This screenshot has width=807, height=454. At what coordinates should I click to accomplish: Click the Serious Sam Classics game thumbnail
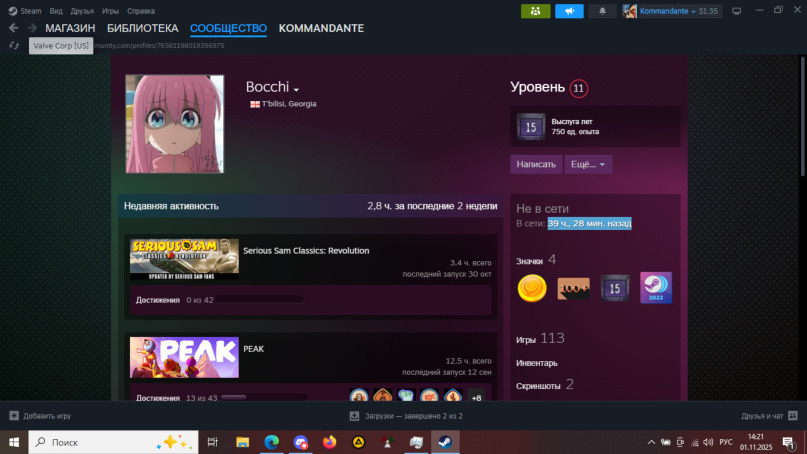click(184, 256)
